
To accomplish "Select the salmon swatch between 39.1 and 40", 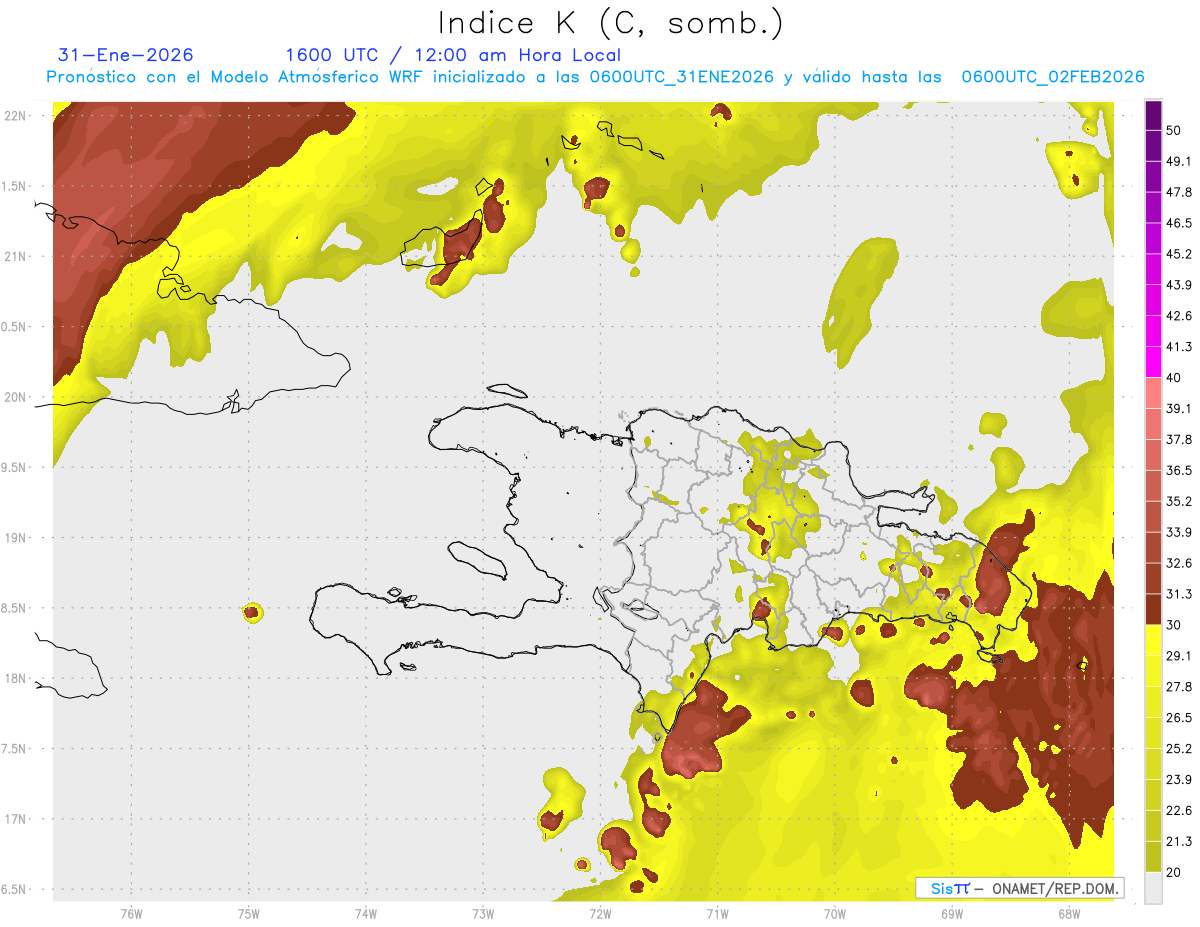I will (x=1153, y=393).
